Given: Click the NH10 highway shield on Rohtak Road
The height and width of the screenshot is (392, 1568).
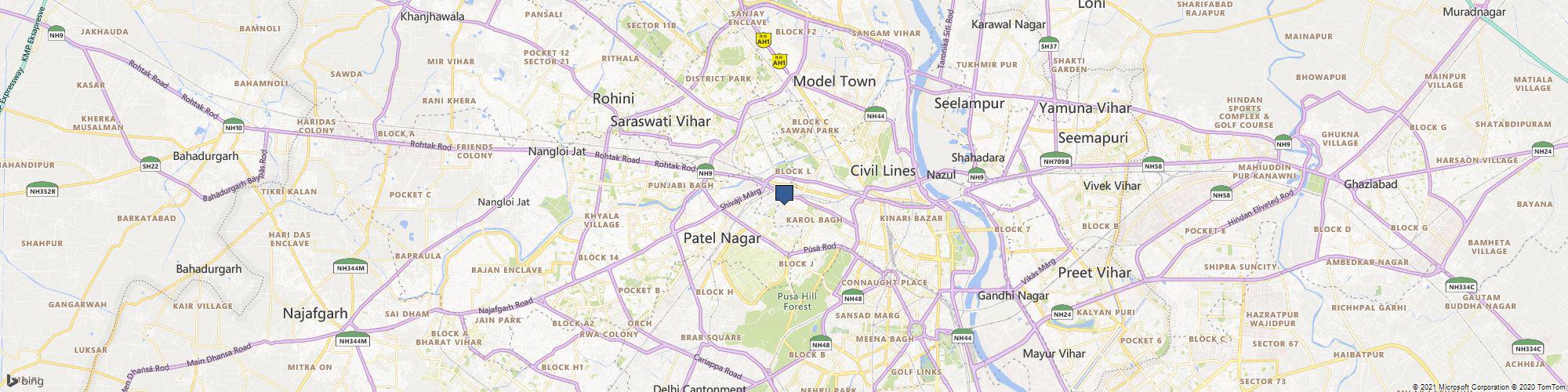Looking at the screenshot, I should 234,126.
